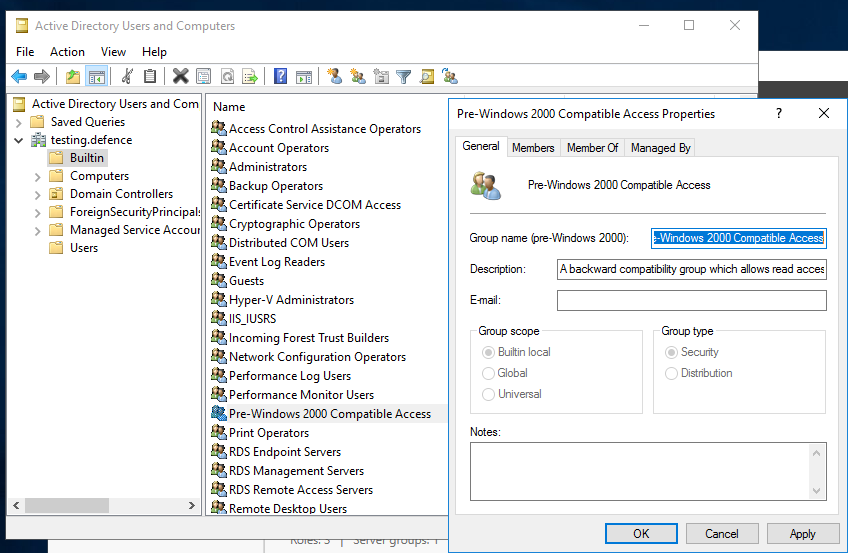The image size is (848, 553).
Task: Click the Delete X toolbar icon
Action: [180, 76]
